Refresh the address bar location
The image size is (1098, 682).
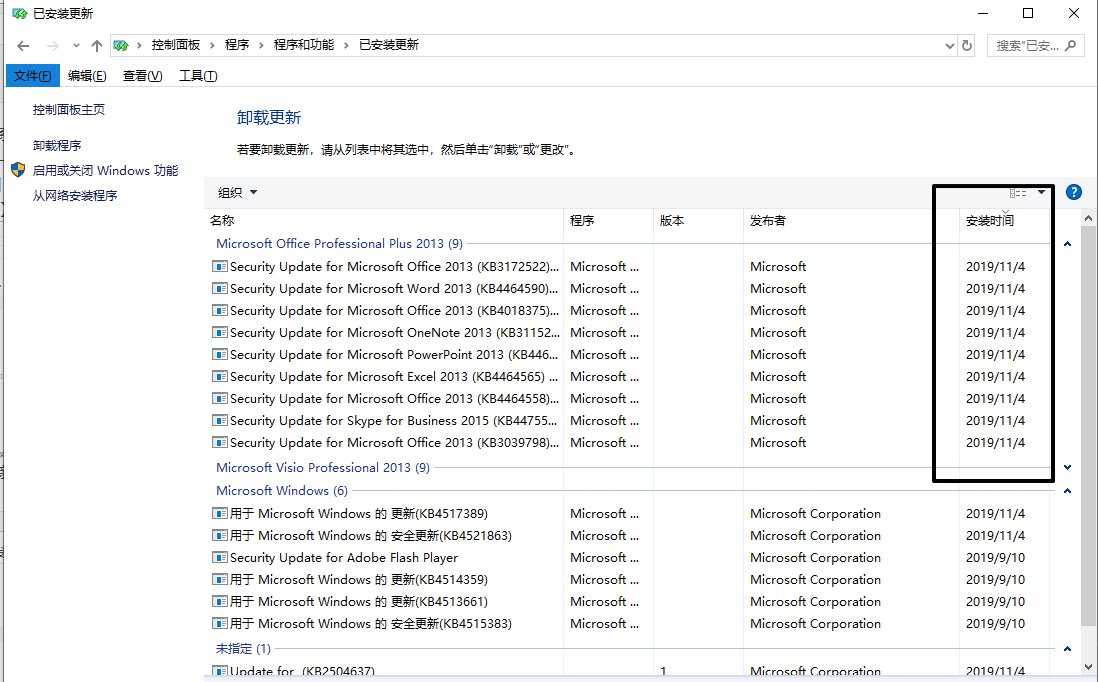pos(967,46)
